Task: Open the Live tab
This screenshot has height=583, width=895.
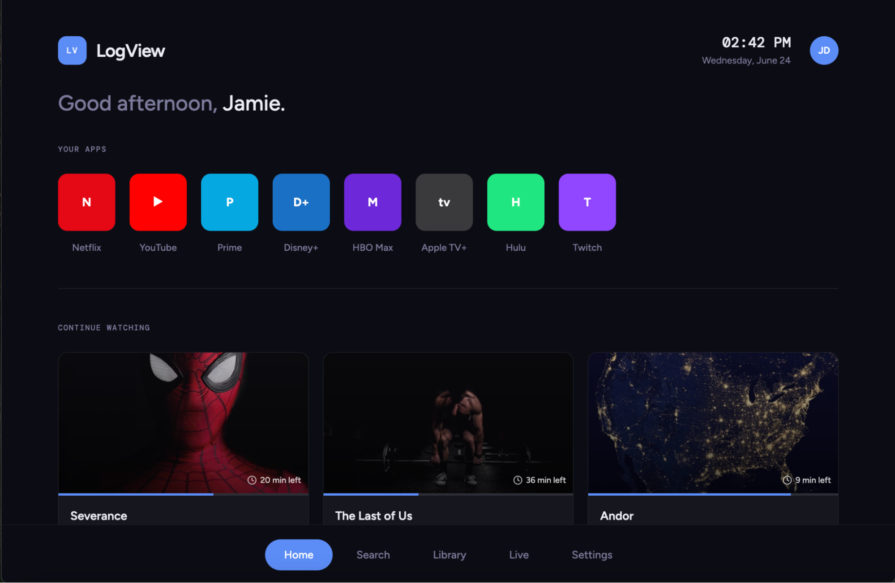Action: click(519, 554)
